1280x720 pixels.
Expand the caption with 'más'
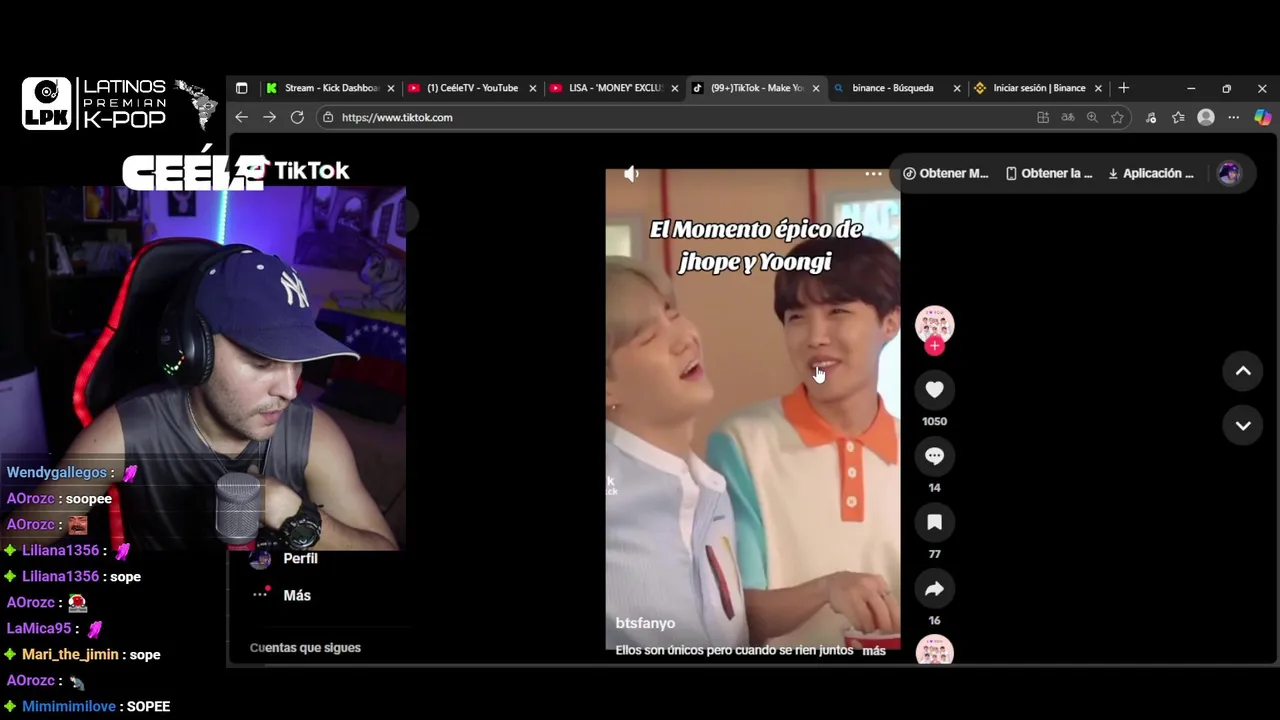click(x=874, y=651)
